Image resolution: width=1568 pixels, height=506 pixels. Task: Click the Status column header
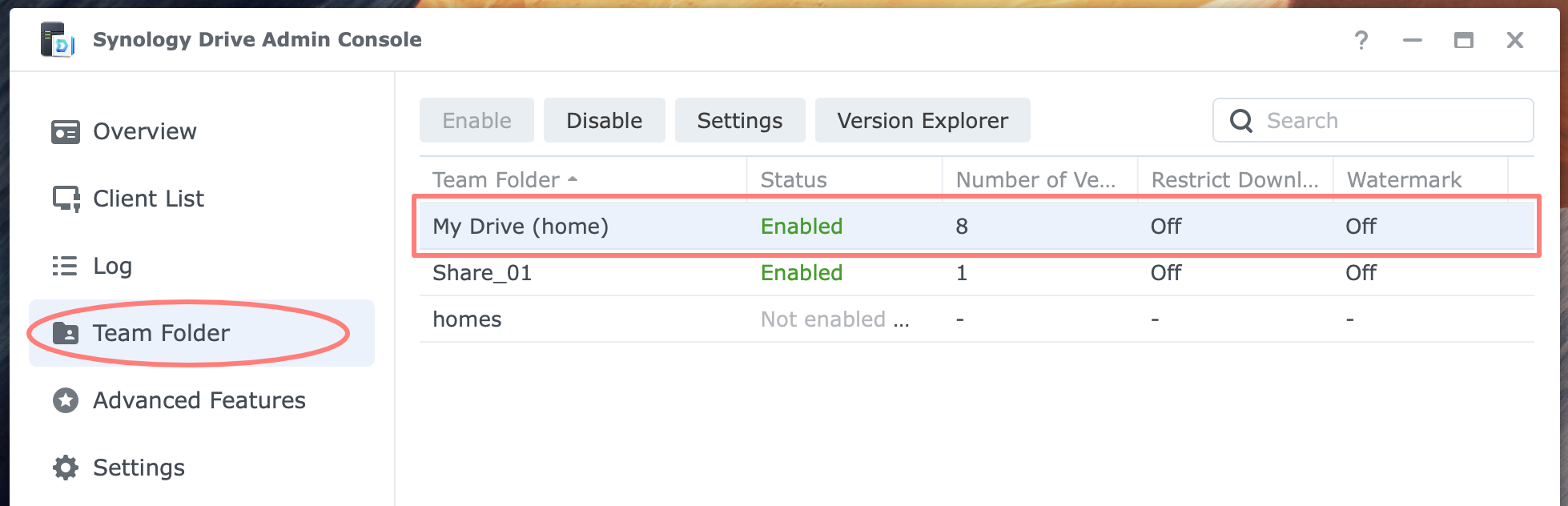[794, 180]
